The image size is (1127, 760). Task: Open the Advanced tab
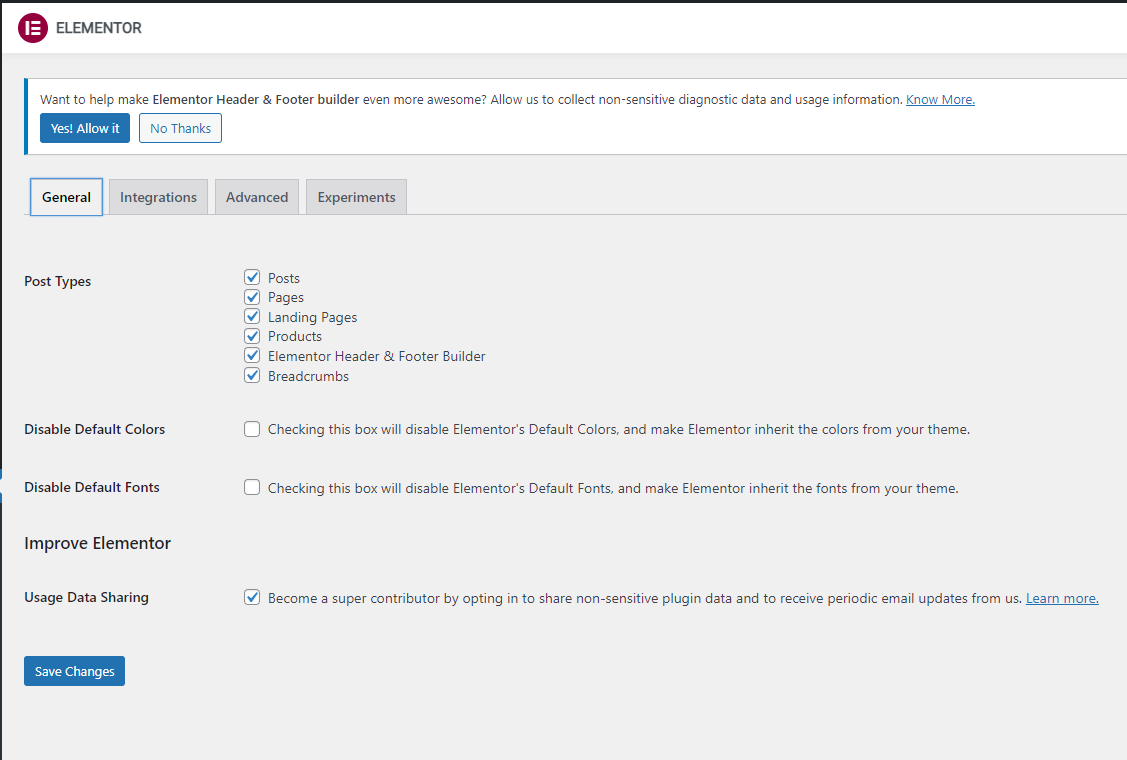[257, 197]
